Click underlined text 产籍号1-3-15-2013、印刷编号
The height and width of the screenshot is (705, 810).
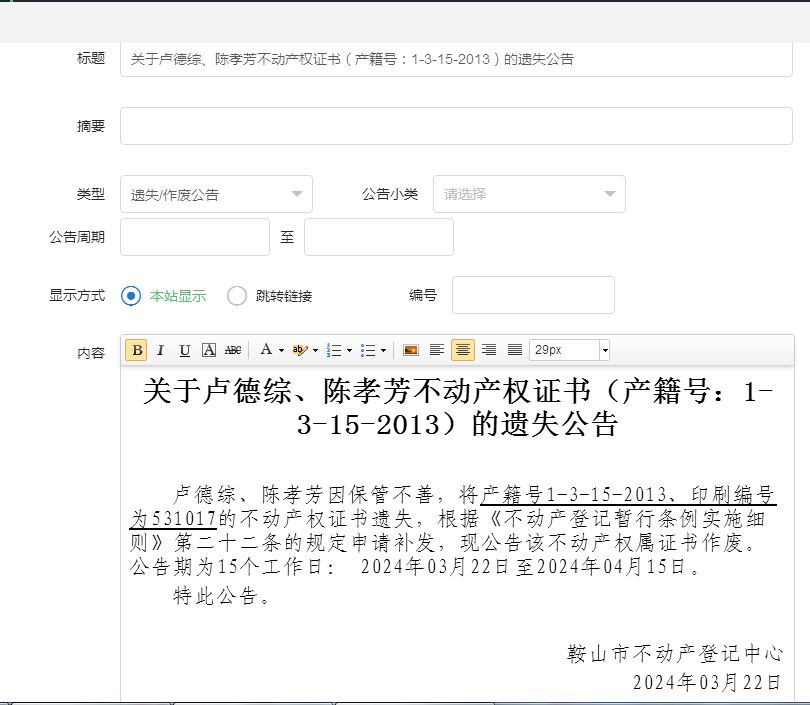tap(627, 495)
